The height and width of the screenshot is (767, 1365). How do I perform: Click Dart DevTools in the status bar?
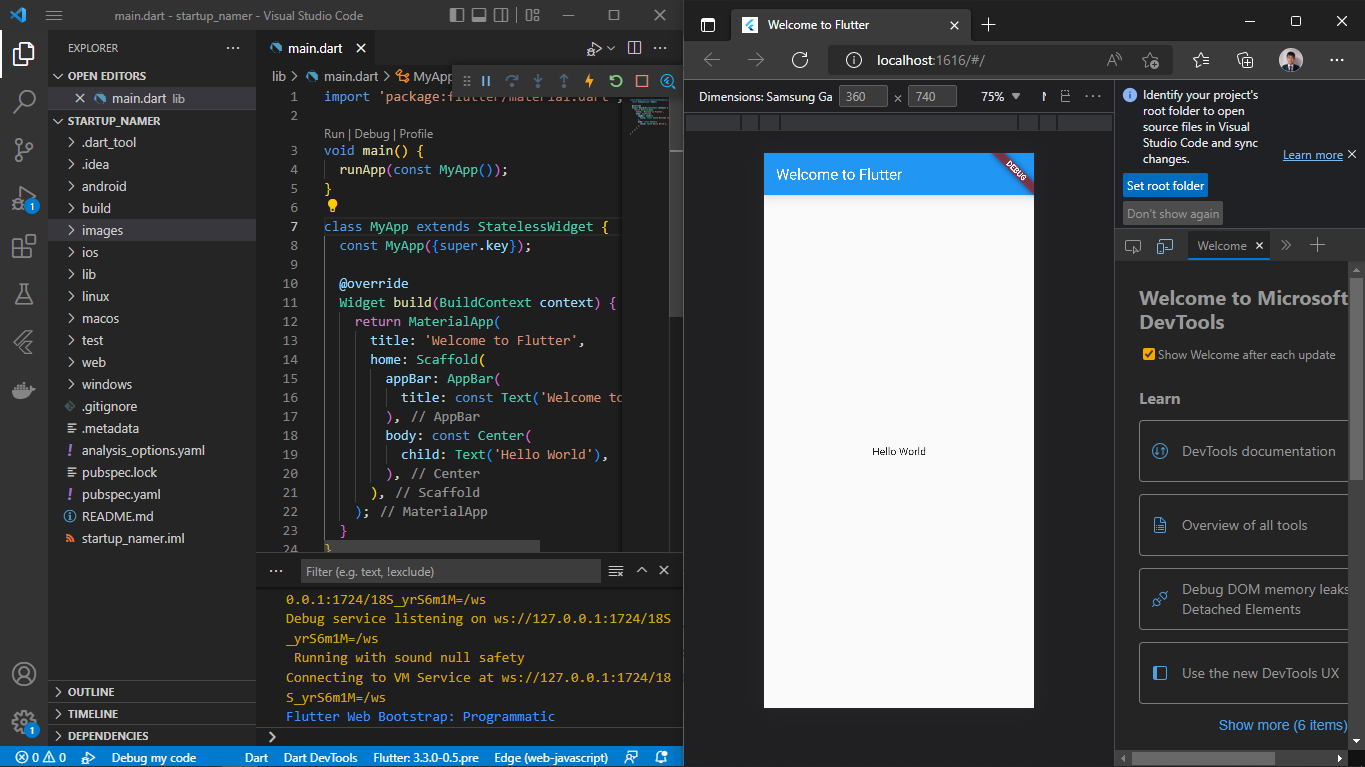(320, 758)
